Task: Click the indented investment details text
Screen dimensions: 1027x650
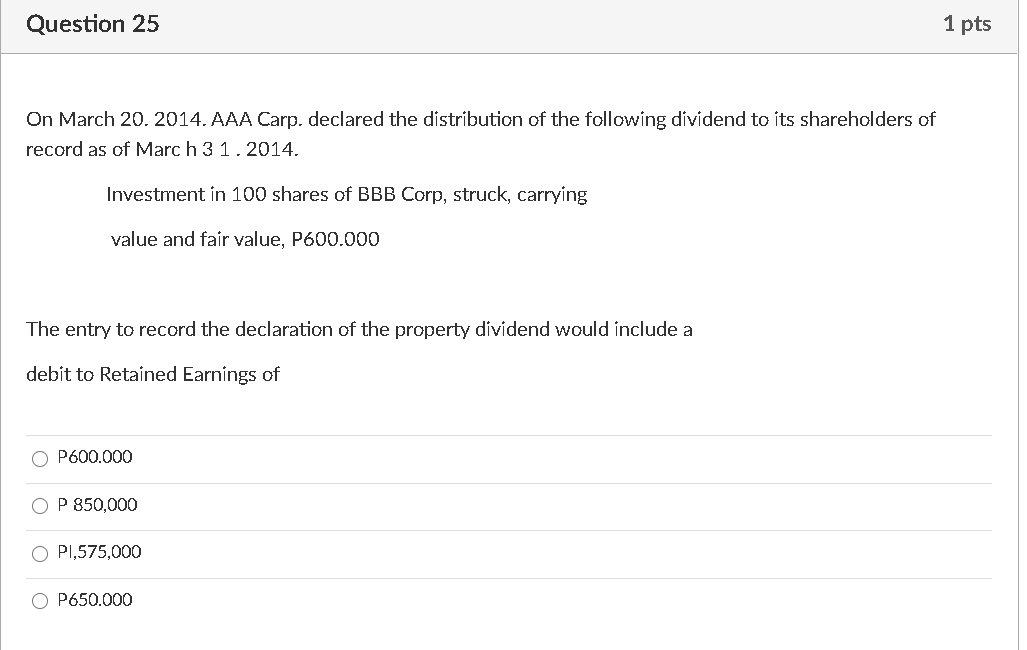Action: (347, 194)
